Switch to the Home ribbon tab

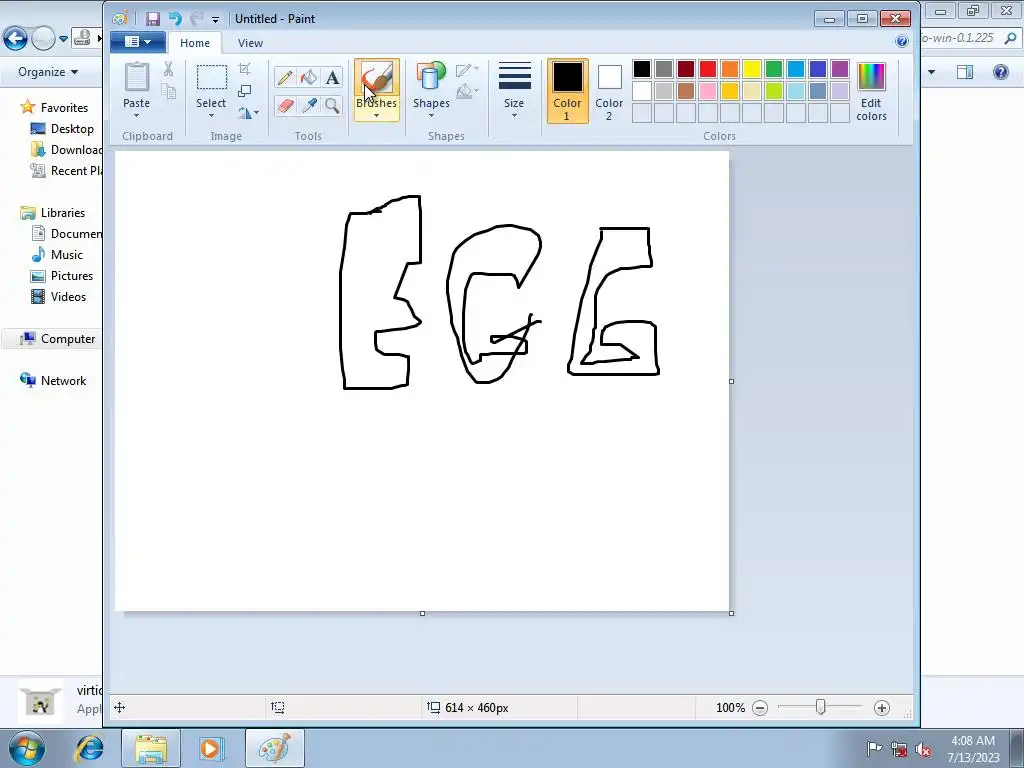(195, 43)
